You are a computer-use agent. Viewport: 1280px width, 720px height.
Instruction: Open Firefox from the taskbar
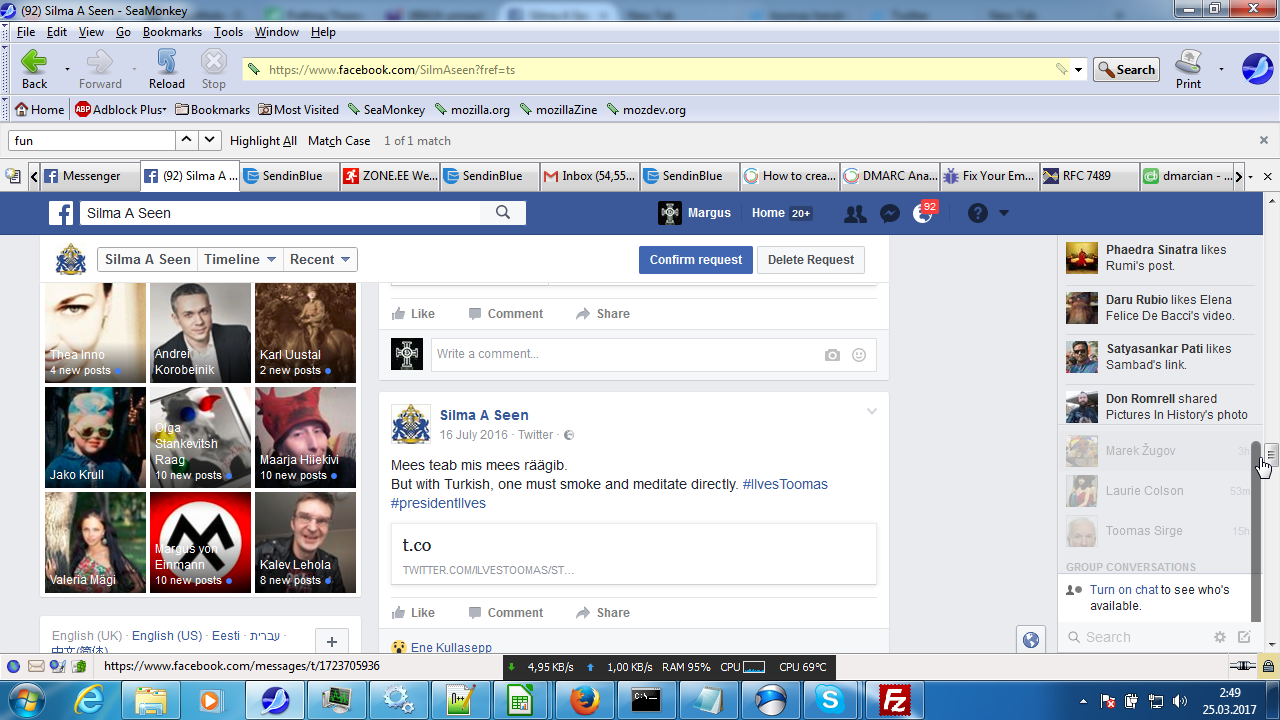(x=583, y=700)
